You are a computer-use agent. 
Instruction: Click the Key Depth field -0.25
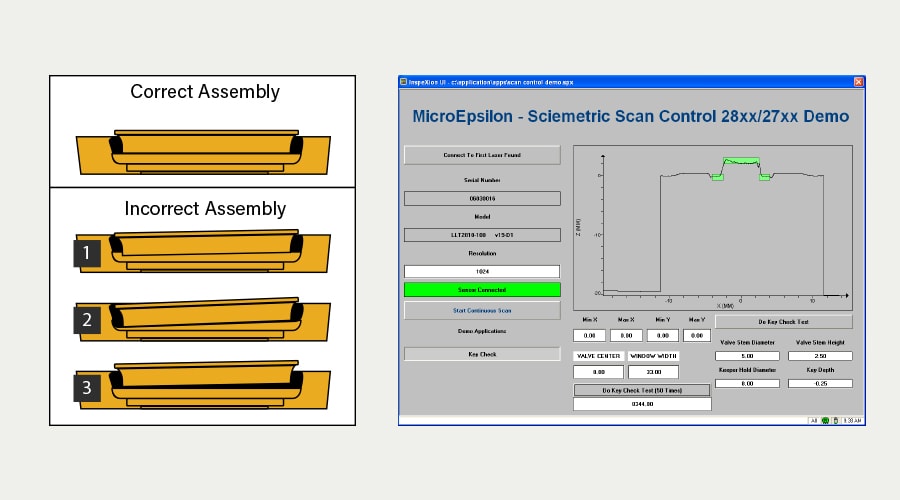[x=820, y=383]
